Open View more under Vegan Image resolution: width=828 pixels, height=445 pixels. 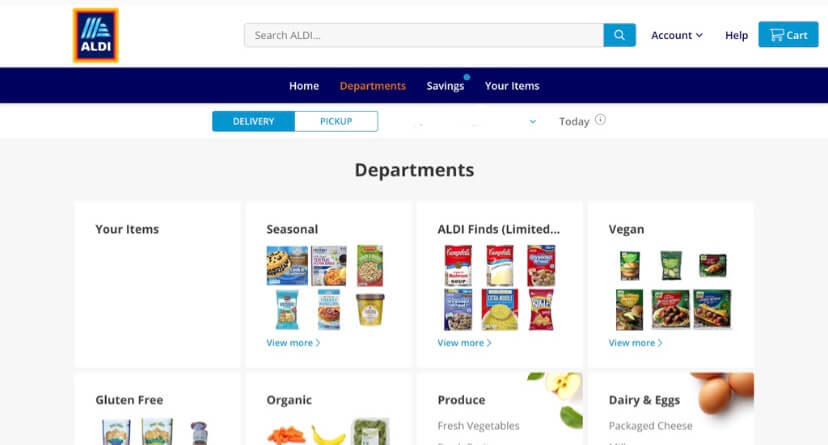click(635, 343)
